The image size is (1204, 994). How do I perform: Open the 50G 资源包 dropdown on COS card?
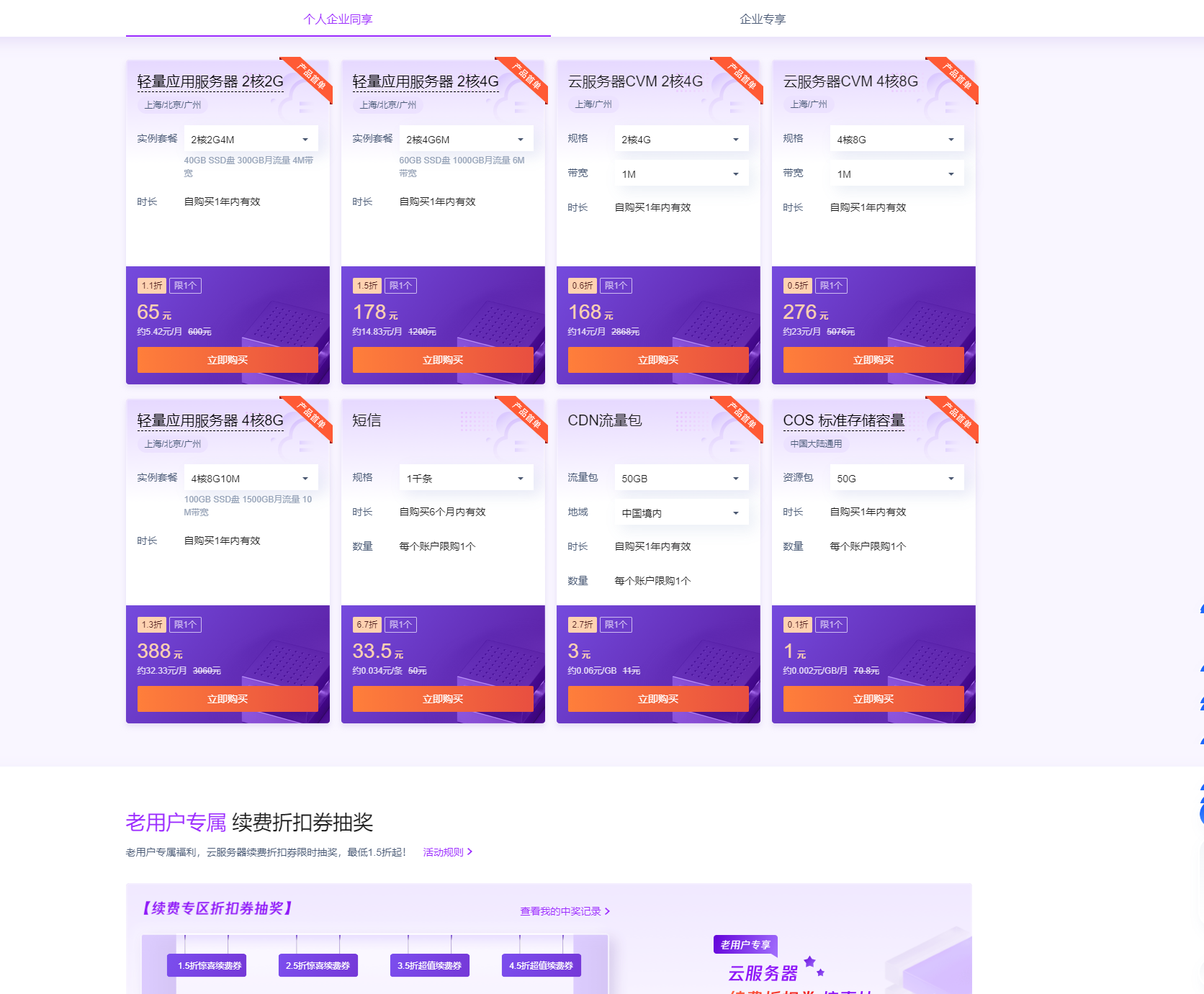896,479
